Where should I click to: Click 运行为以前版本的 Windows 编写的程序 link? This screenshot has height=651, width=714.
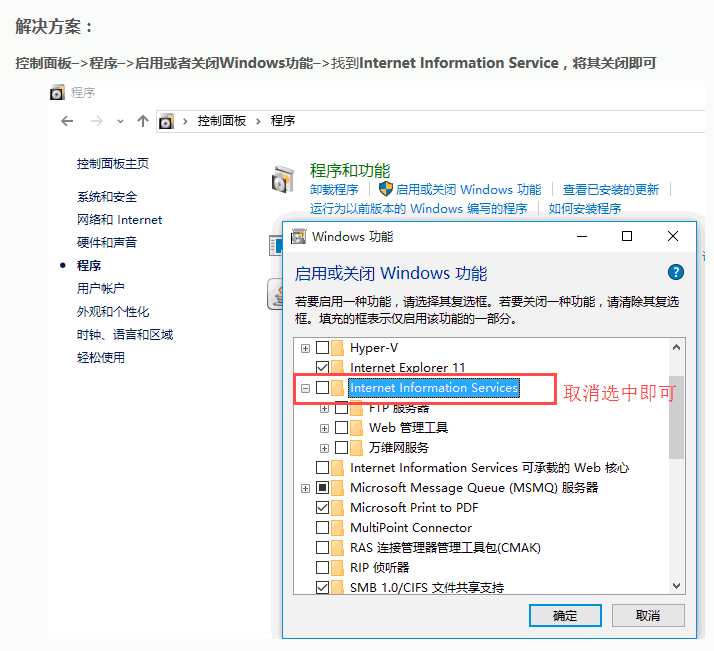pos(418,209)
